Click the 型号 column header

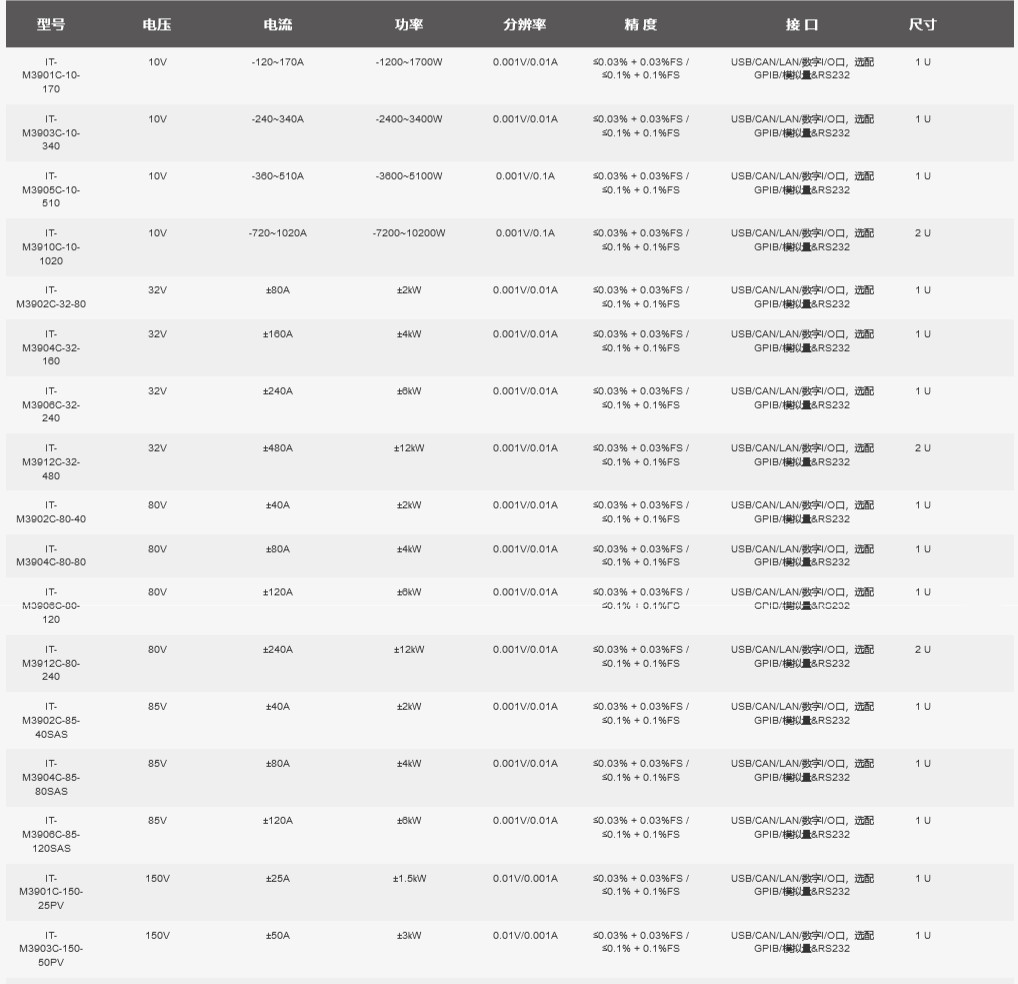[51, 25]
